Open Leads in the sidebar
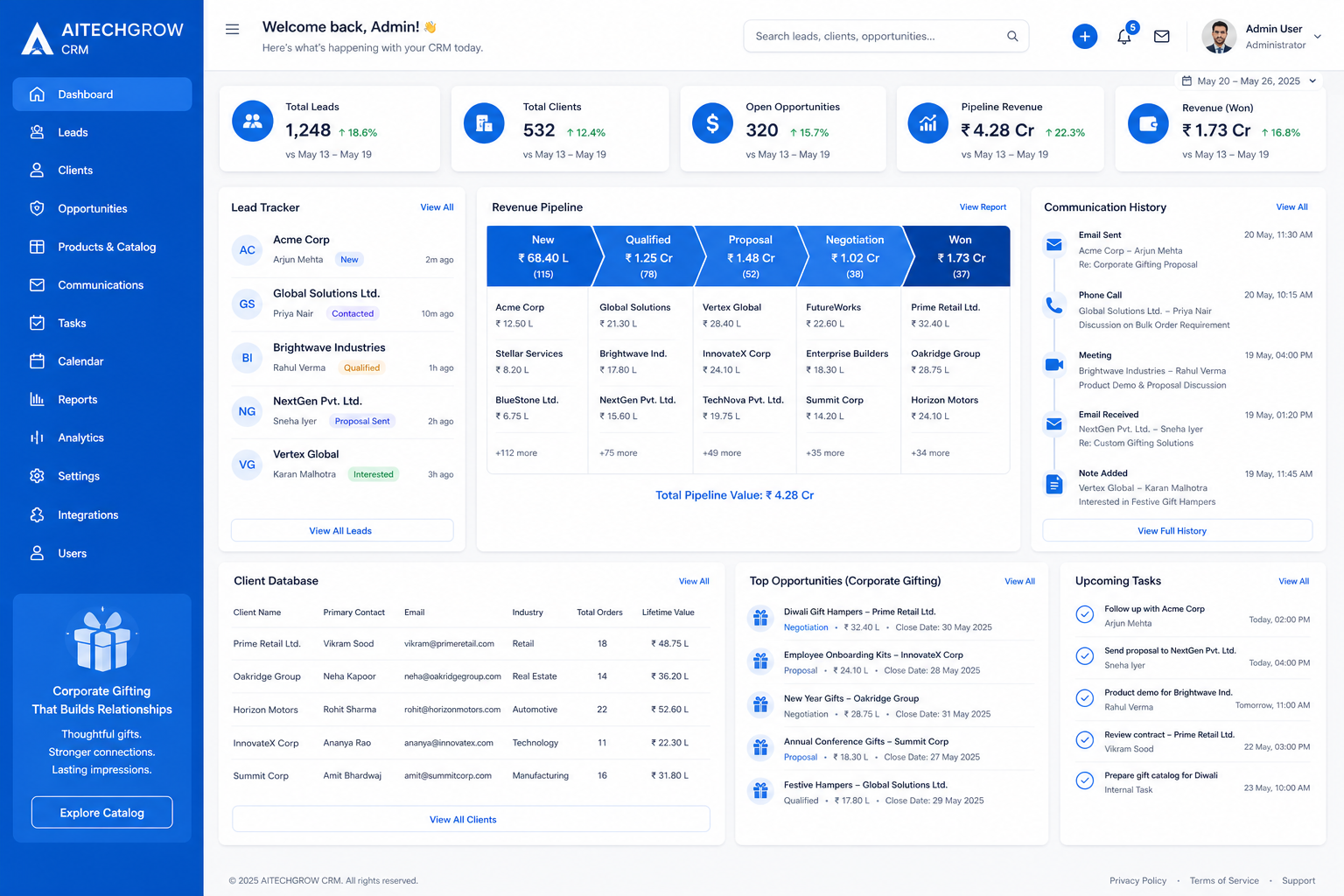1344x896 pixels. point(102,132)
